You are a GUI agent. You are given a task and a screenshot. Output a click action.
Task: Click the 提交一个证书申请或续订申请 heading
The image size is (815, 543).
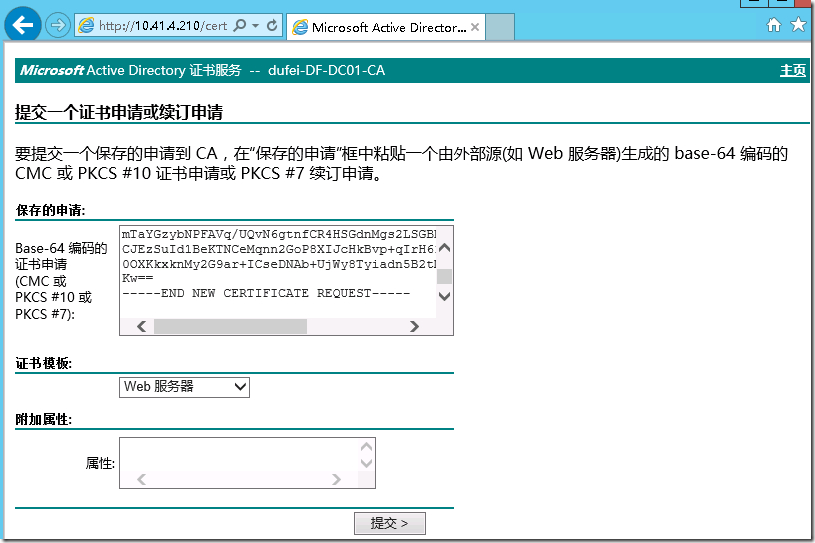click(119, 112)
